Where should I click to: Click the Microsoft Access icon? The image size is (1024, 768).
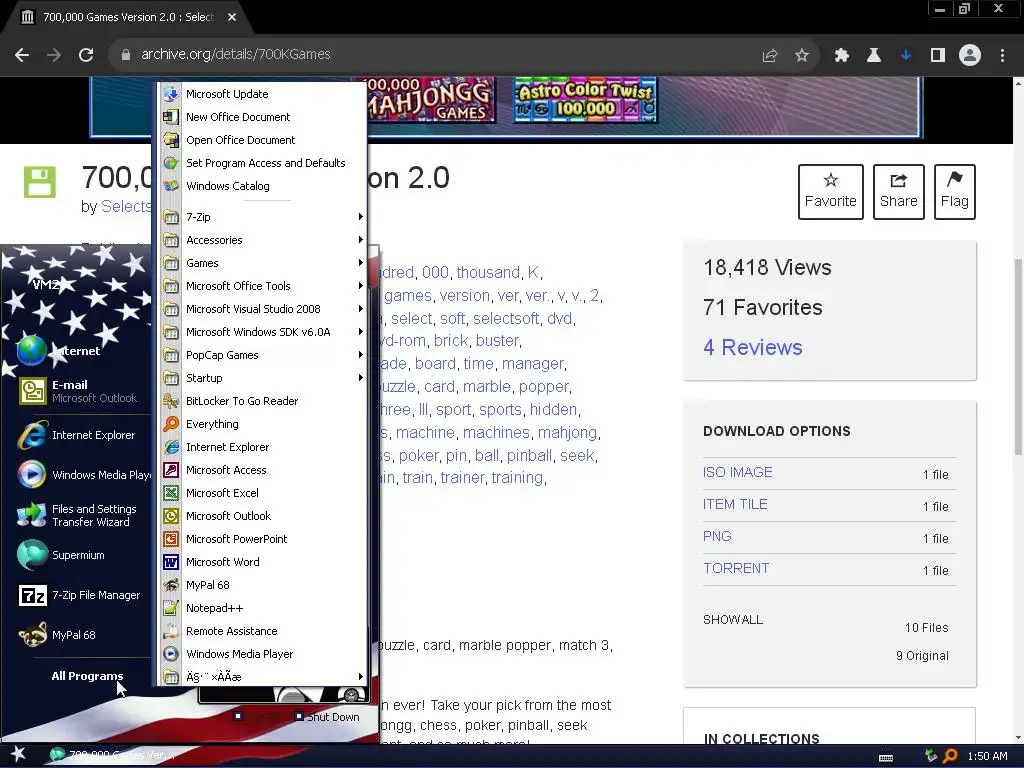click(171, 470)
